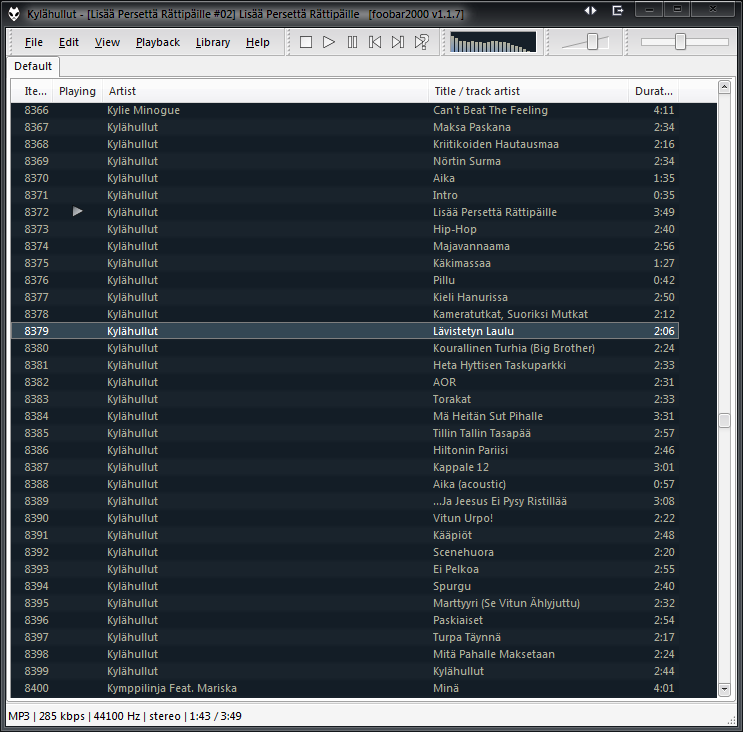Select the track Torakat
The width and height of the screenshot is (743, 732).
pos(452,399)
